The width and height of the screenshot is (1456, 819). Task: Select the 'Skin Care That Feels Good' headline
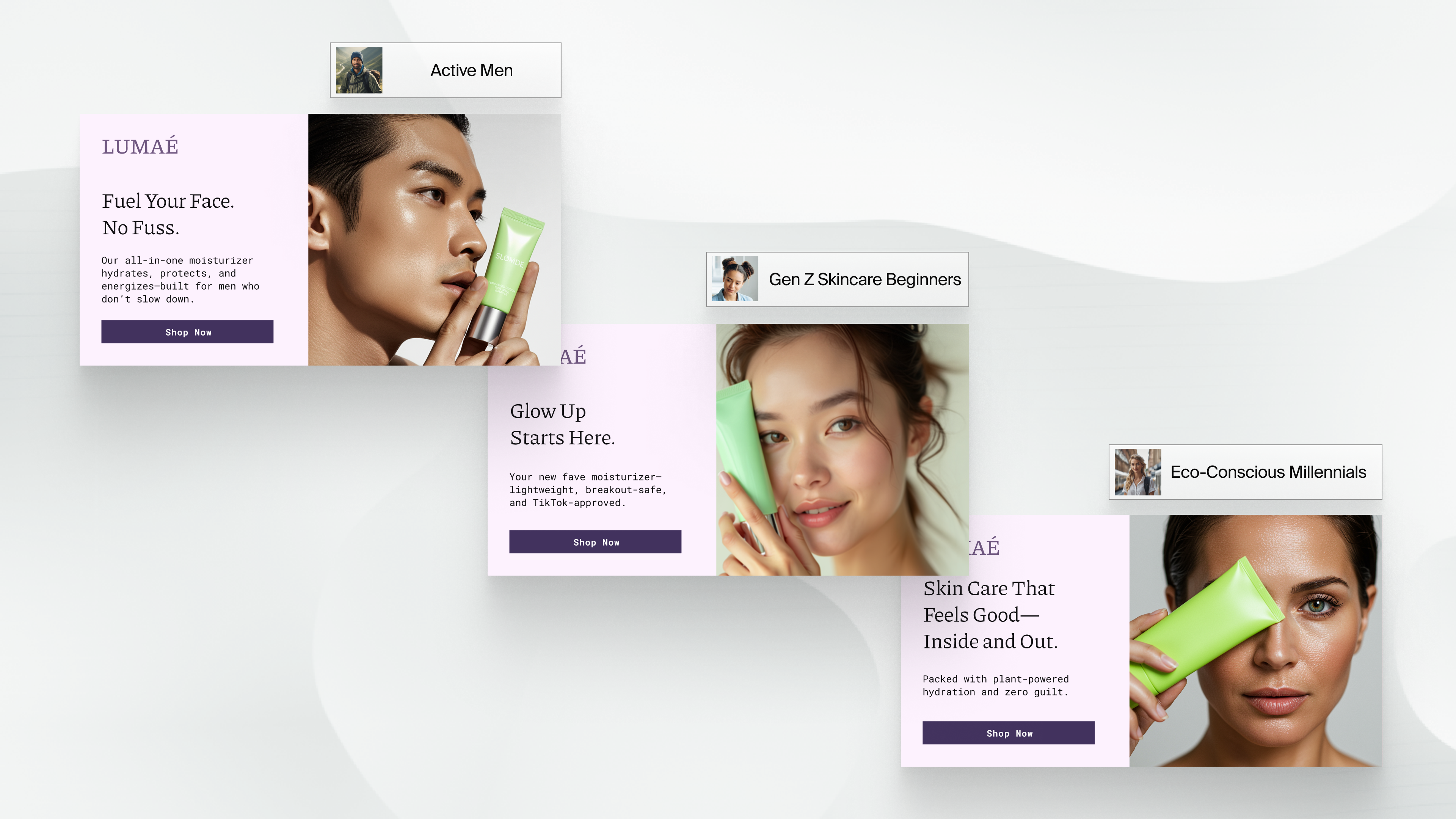(991, 615)
